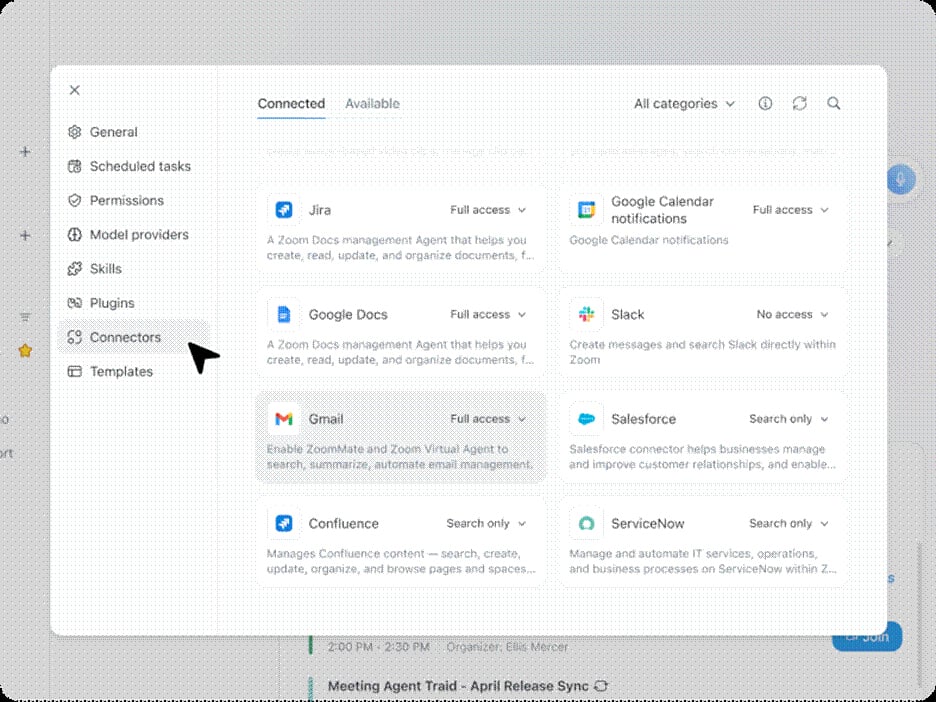Click 'Google Calendar notifications' description text
The height and width of the screenshot is (702, 936).
click(x=649, y=240)
